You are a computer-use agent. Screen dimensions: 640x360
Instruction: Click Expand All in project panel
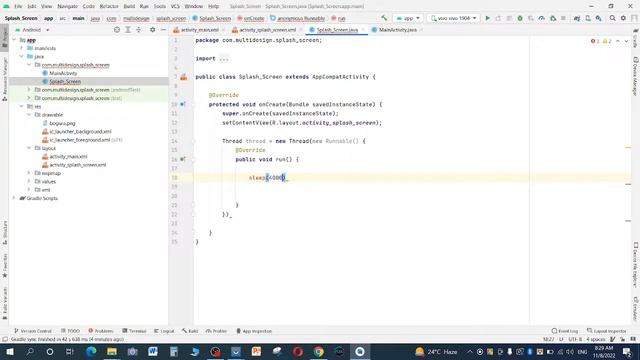(128, 30)
